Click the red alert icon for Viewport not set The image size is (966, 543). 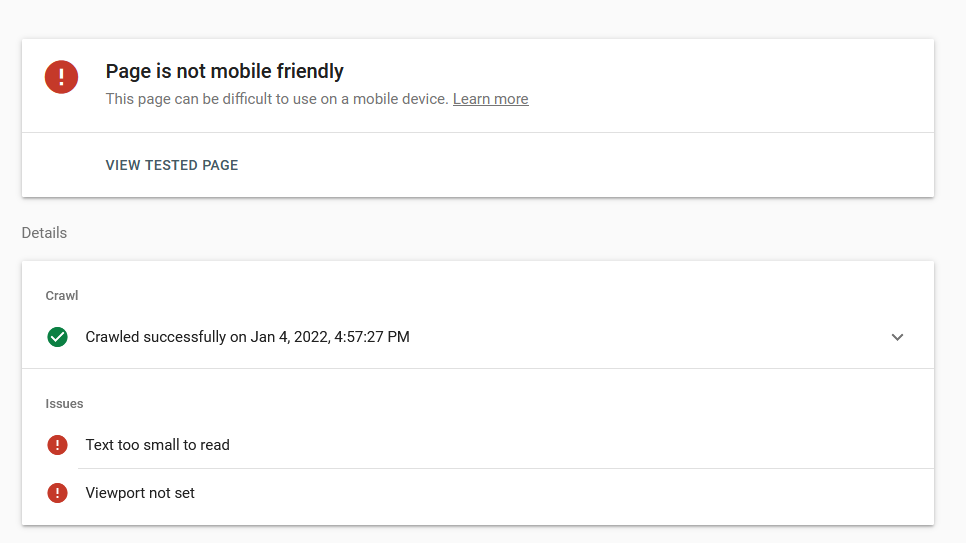click(58, 493)
